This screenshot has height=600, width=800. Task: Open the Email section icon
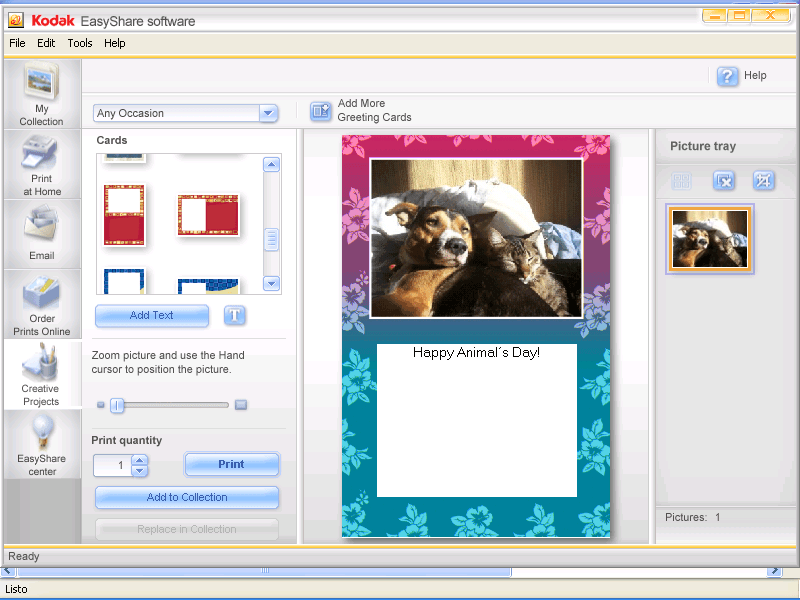(x=41, y=232)
